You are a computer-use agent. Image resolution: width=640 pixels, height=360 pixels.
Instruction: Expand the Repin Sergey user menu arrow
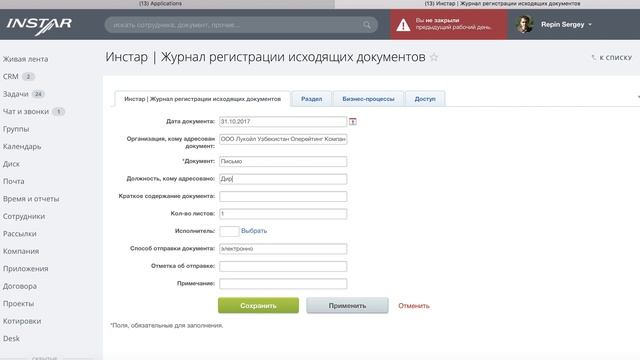click(590, 25)
